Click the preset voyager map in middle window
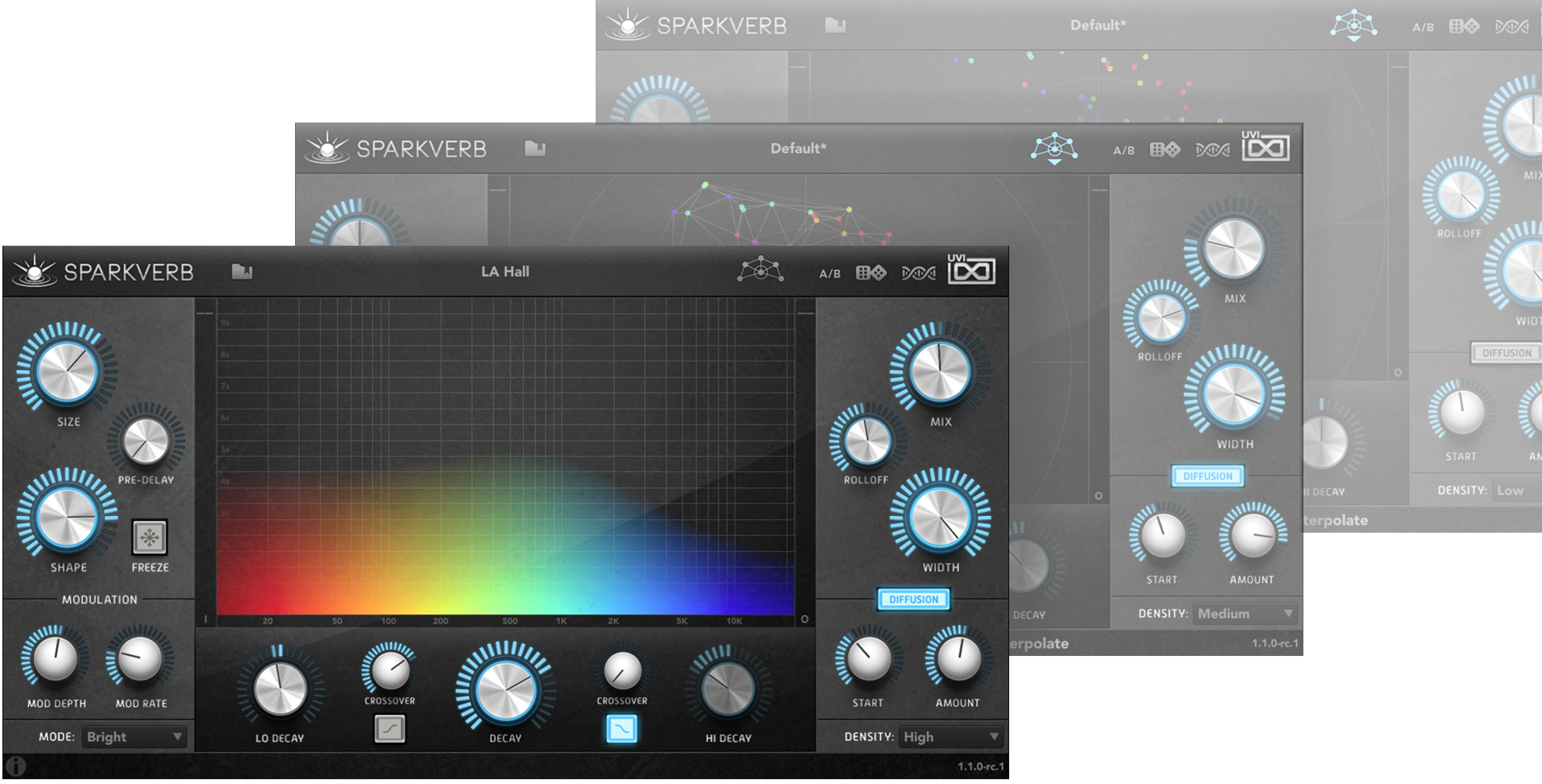The width and height of the screenshot is (1542, 784). pyautogui.click(x=798, y=211)
